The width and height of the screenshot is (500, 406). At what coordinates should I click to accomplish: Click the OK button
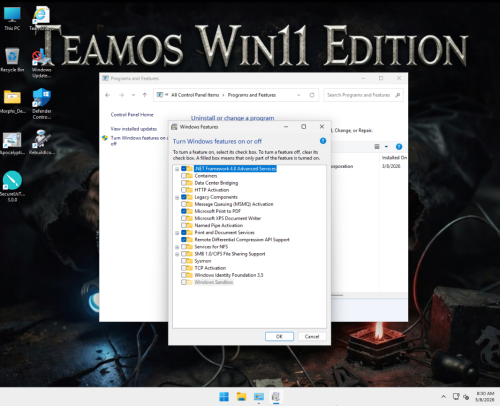click(279, 336)
